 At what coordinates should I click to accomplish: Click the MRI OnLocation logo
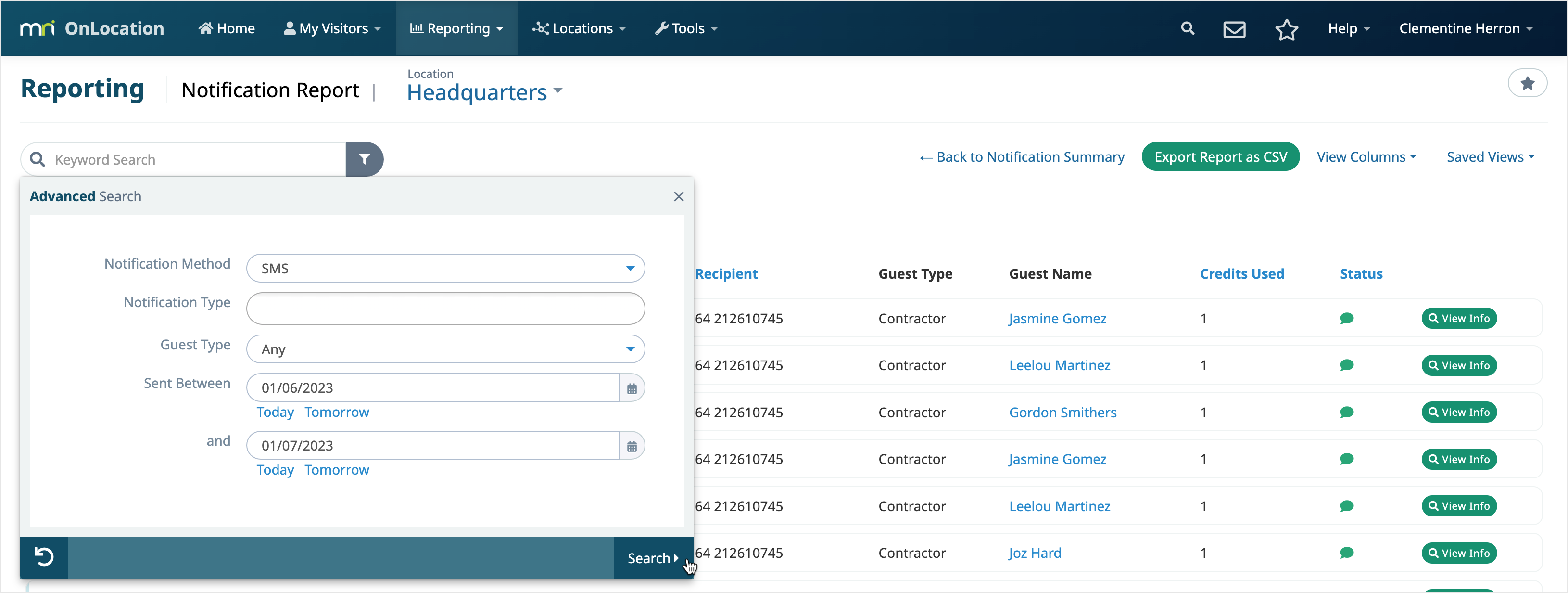coord(92,28)
